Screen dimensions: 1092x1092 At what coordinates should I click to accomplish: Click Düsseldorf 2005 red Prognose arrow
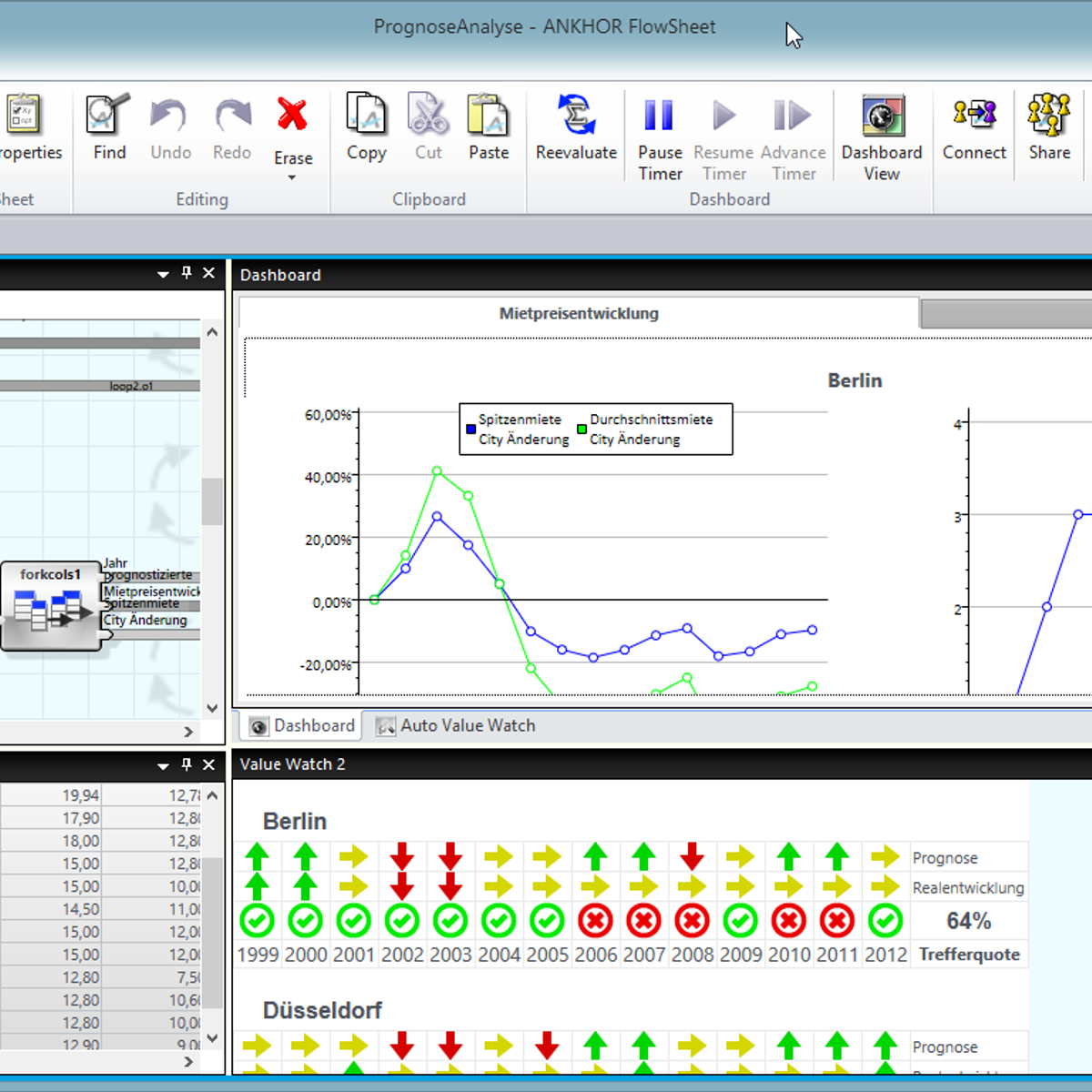click(547, 1046)
